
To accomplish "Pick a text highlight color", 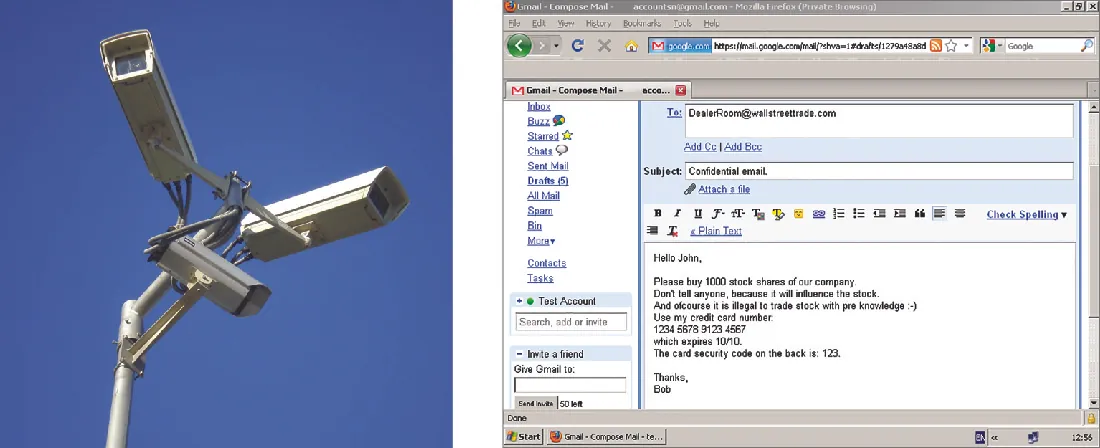I will click(778, 214).
